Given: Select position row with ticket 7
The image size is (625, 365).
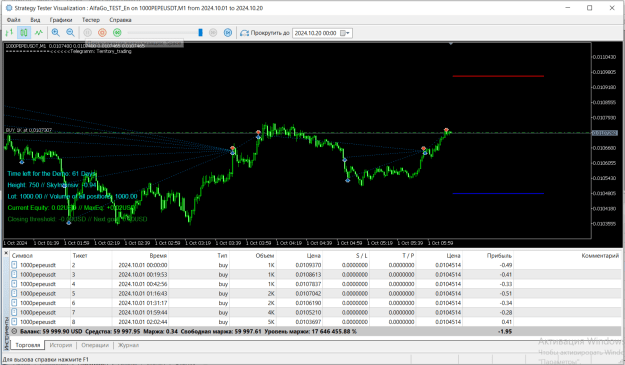Looking at the screenshot, I should [x=315, y=312].
